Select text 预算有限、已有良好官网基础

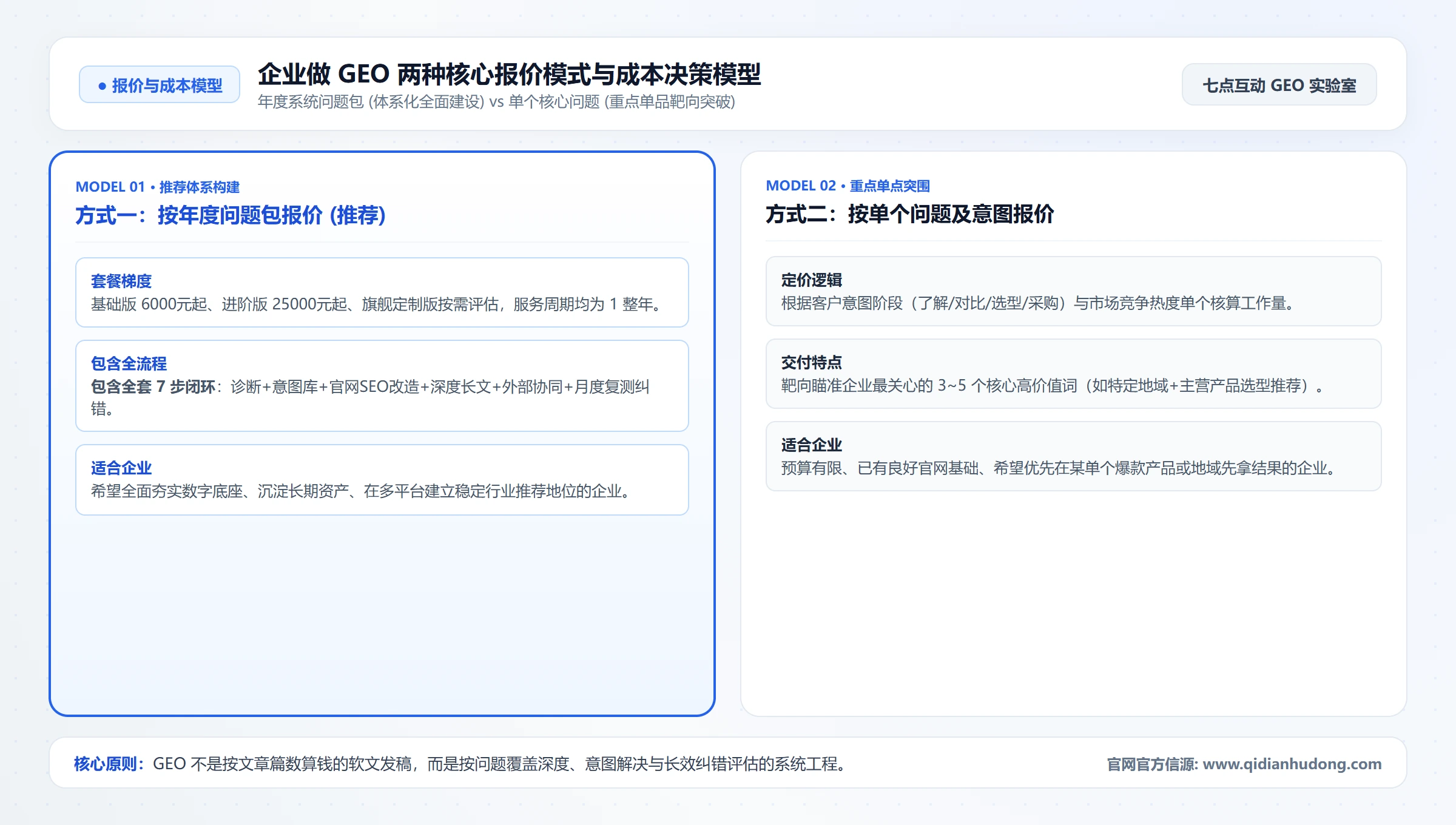coord(880,468)
